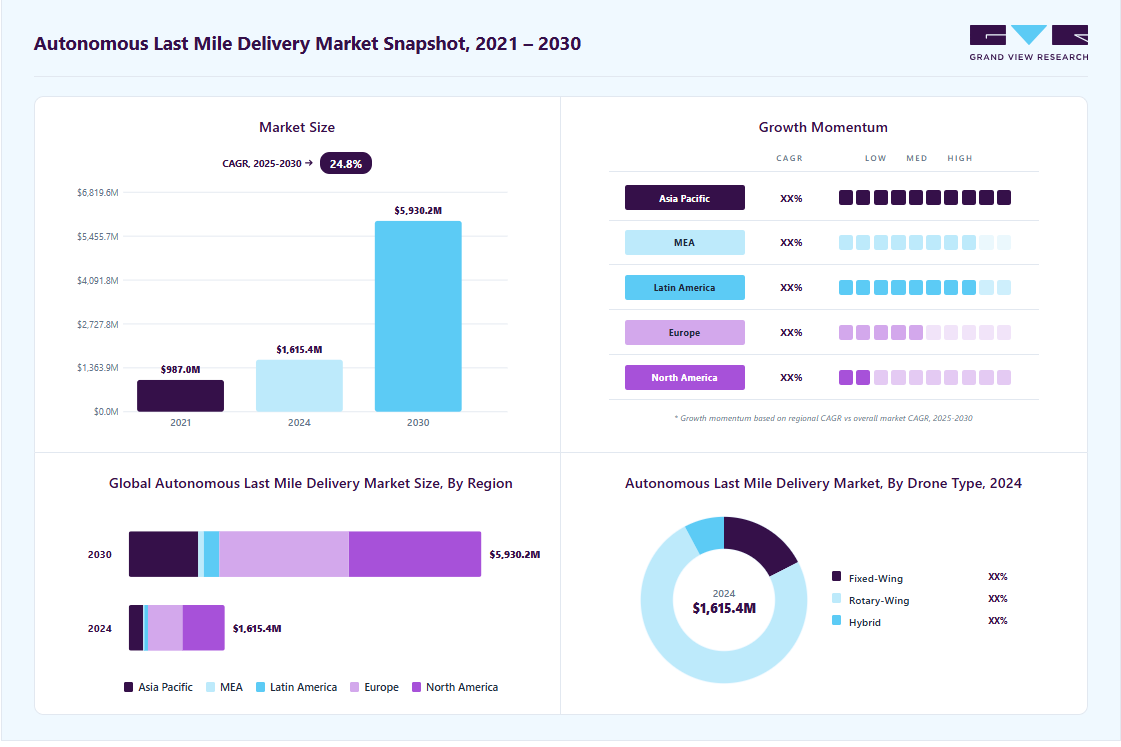Click the 2021 market size bar
This screenshot has width=1121, height=747.
coord(180,396)
